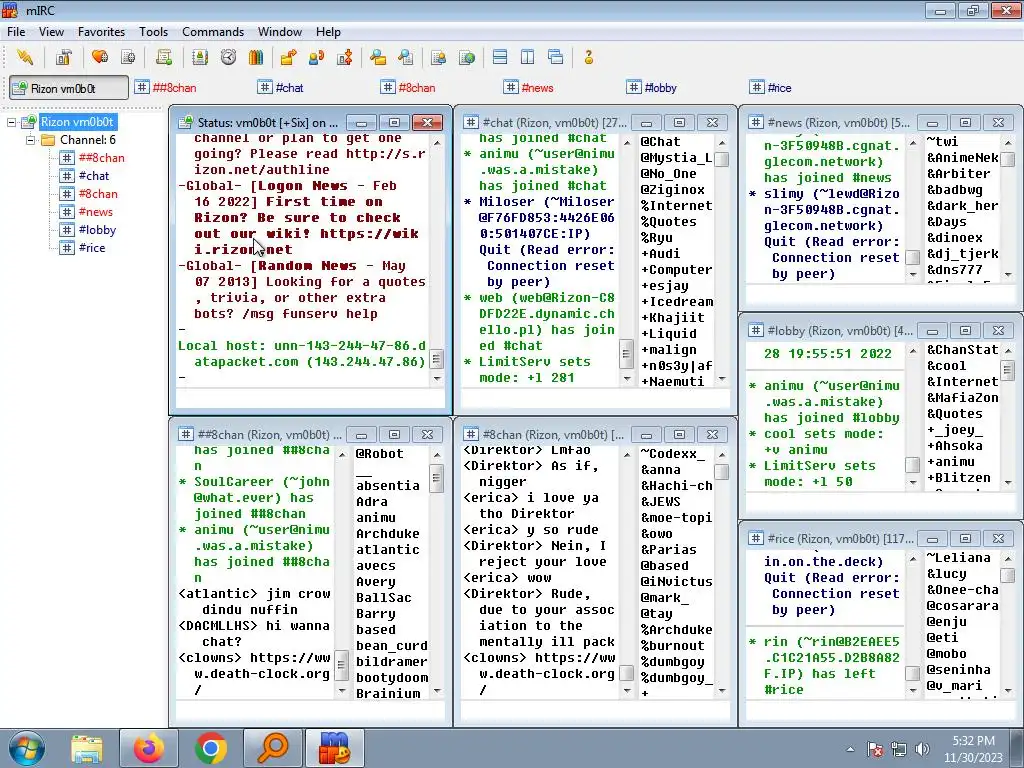
Task: Switch to ##8chan in the switchbar
Action: click(x=167, y=88)
